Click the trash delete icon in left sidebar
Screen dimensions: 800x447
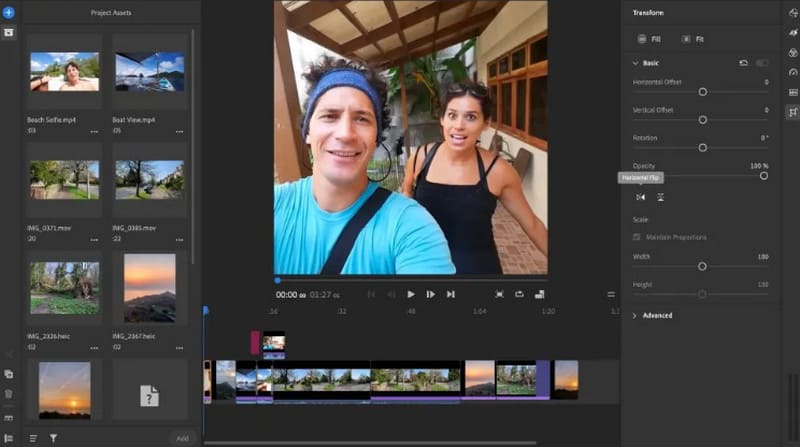pyautogui.click(x=8, y=394)
